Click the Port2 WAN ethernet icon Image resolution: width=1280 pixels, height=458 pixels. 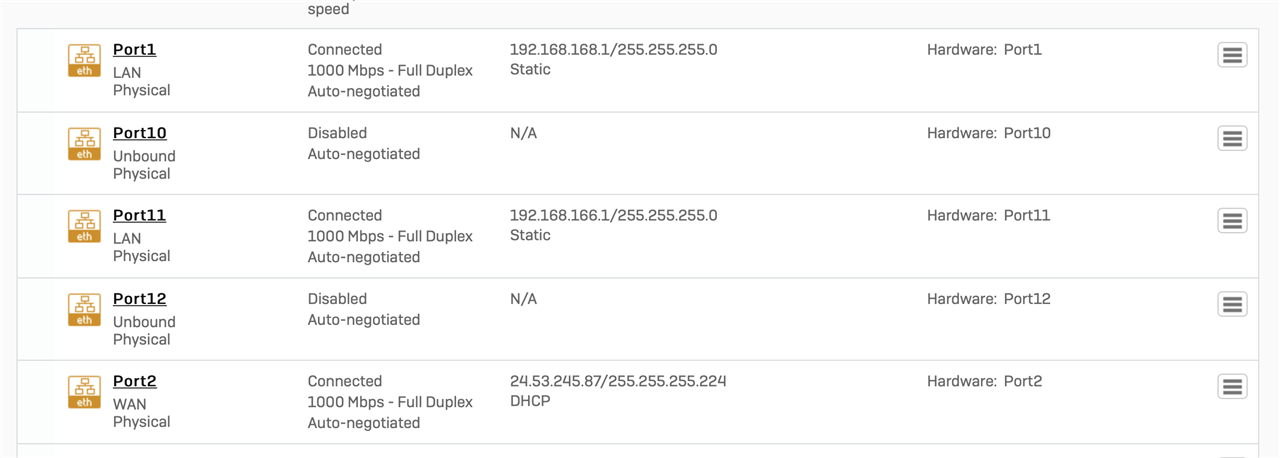[x=84, y=392]
